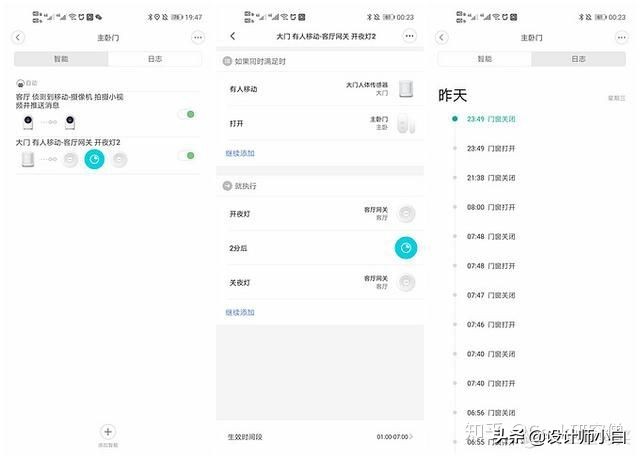Tap teal delay timer icon in 2分后 row

coord(406,248)
